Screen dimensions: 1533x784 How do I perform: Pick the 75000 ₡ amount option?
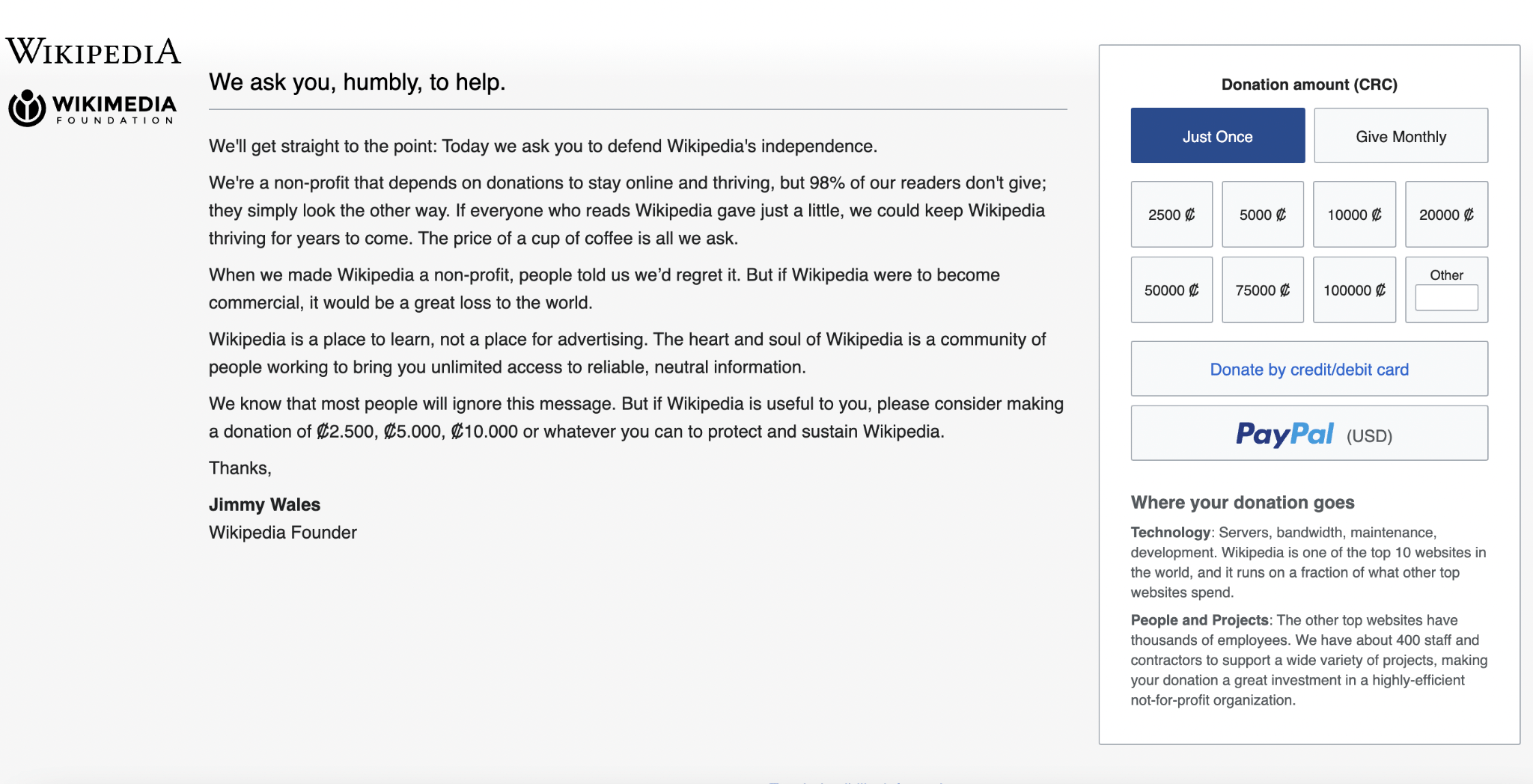click(x=1263, y=290)
